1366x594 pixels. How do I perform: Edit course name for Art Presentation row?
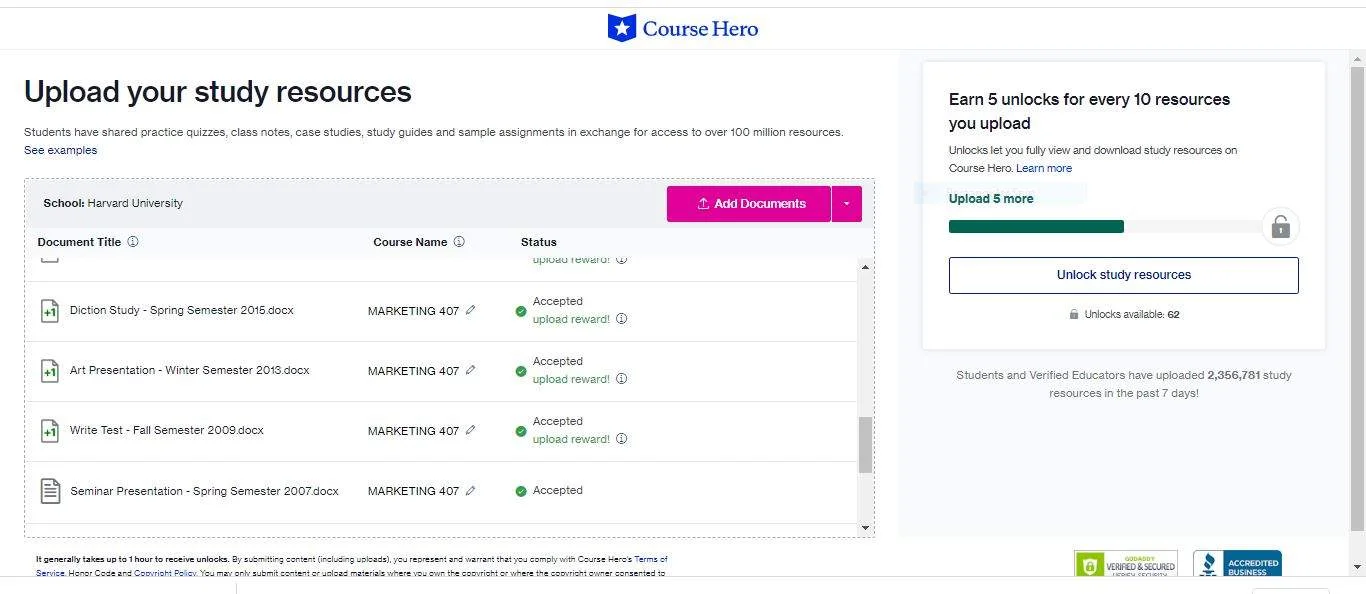471,370
